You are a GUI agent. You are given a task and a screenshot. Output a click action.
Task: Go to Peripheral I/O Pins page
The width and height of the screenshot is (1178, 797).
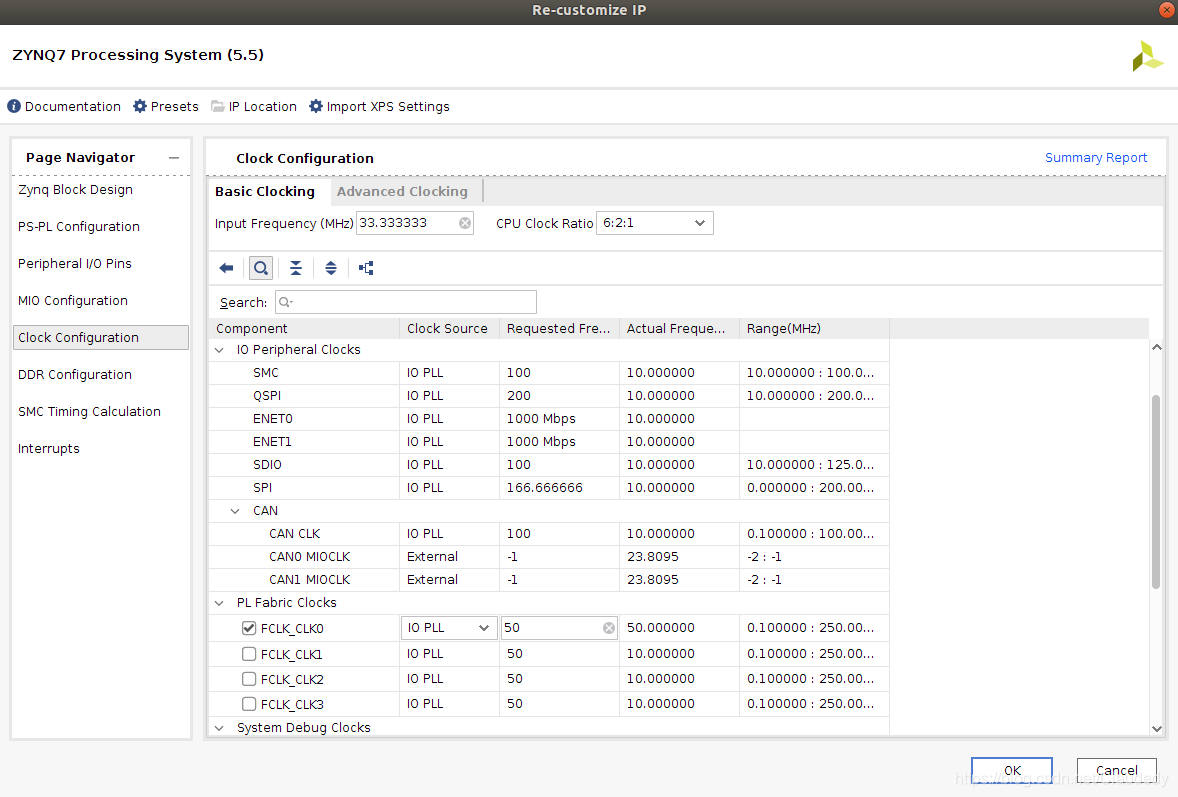(x=74, y=264)
